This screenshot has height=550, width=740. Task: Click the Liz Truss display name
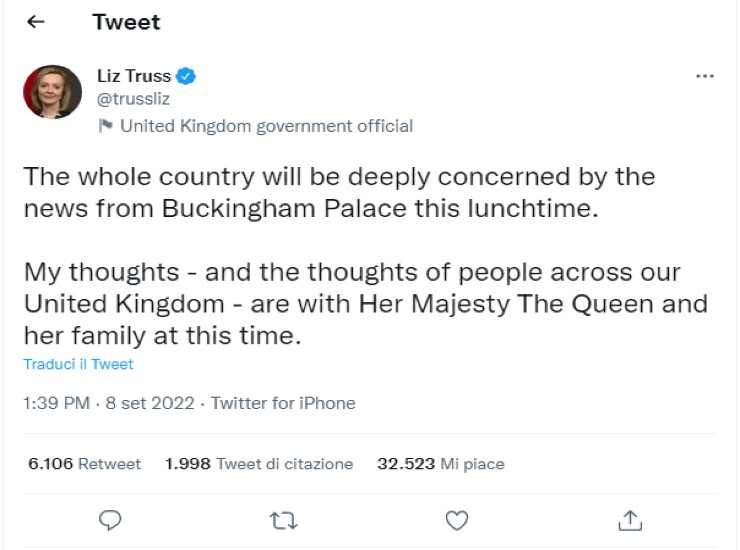tap(133, 76)
